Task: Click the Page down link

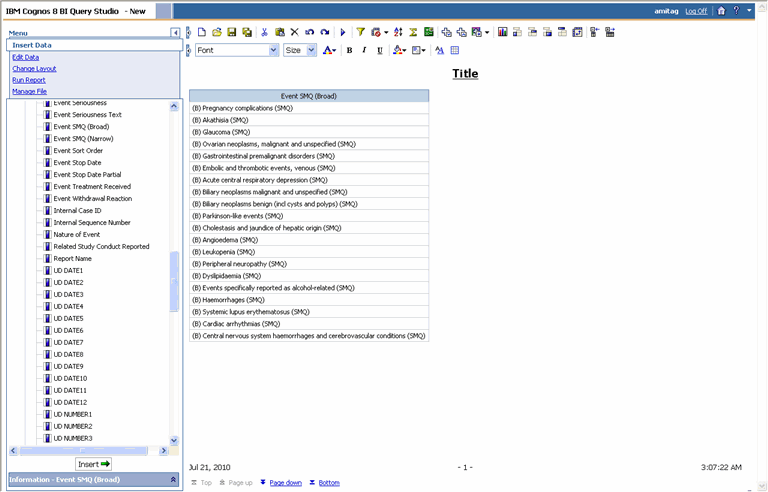Action: [286, 483]
